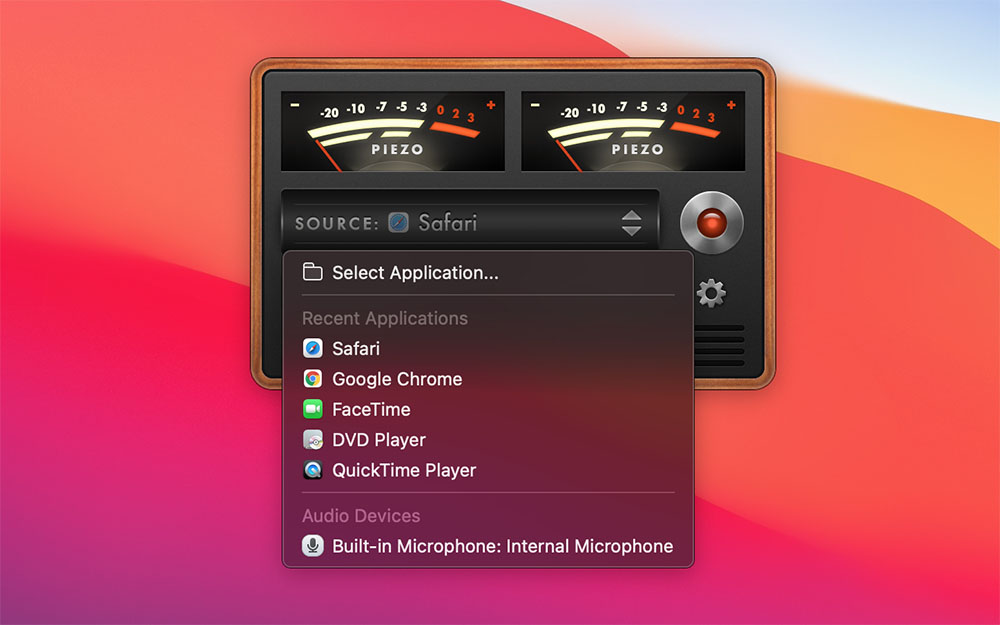The width and height of the screenshot is (1000, 625).
Task: Open Piezo settings gear icon
Action: 711,293
